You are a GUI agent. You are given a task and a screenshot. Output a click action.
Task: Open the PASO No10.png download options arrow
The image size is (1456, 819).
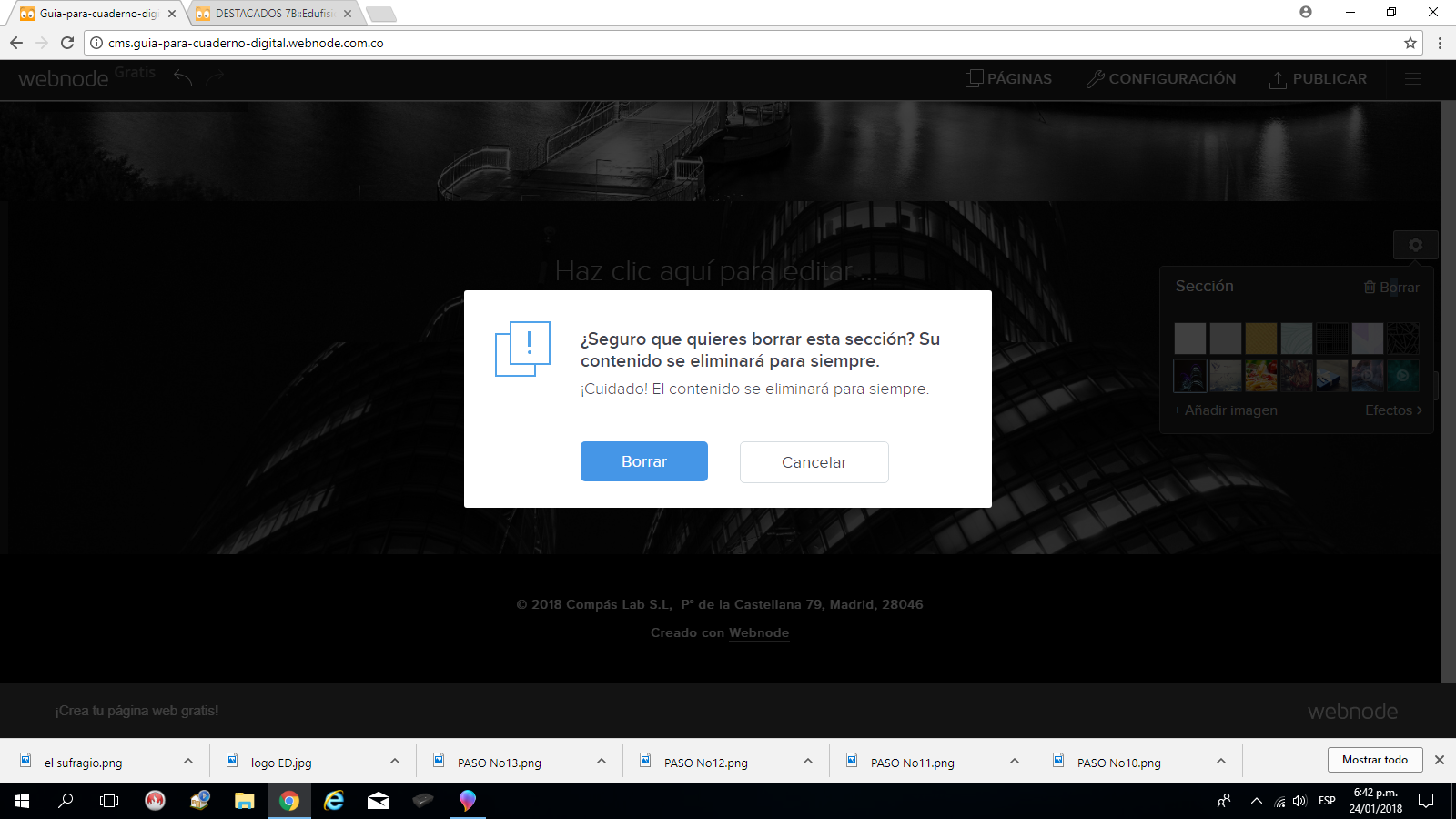(x=1221, y=762)
